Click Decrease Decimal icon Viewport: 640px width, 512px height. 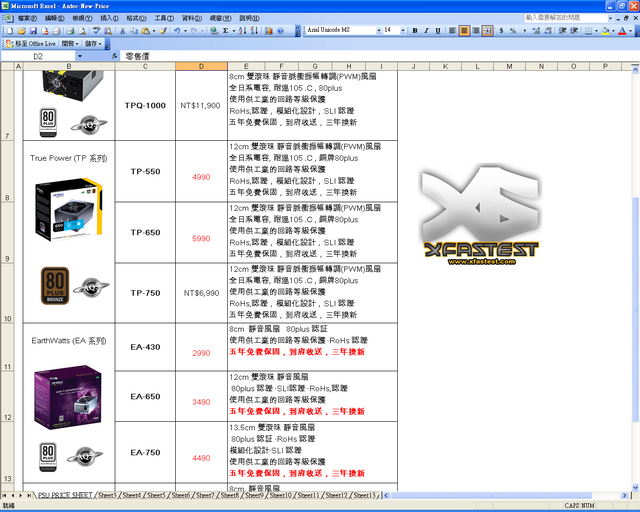tap(548, 31)
